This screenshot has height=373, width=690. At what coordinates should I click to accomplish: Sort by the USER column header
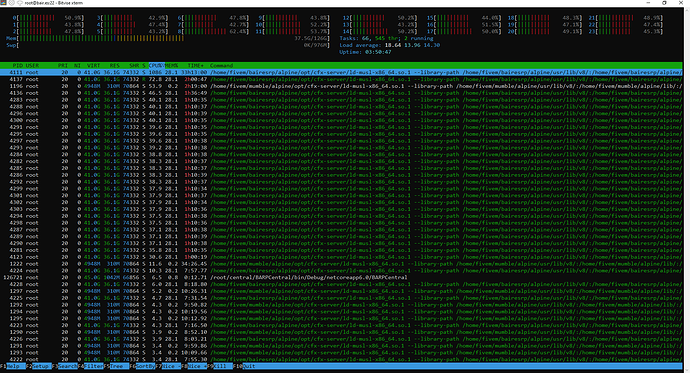click(32, 66)
